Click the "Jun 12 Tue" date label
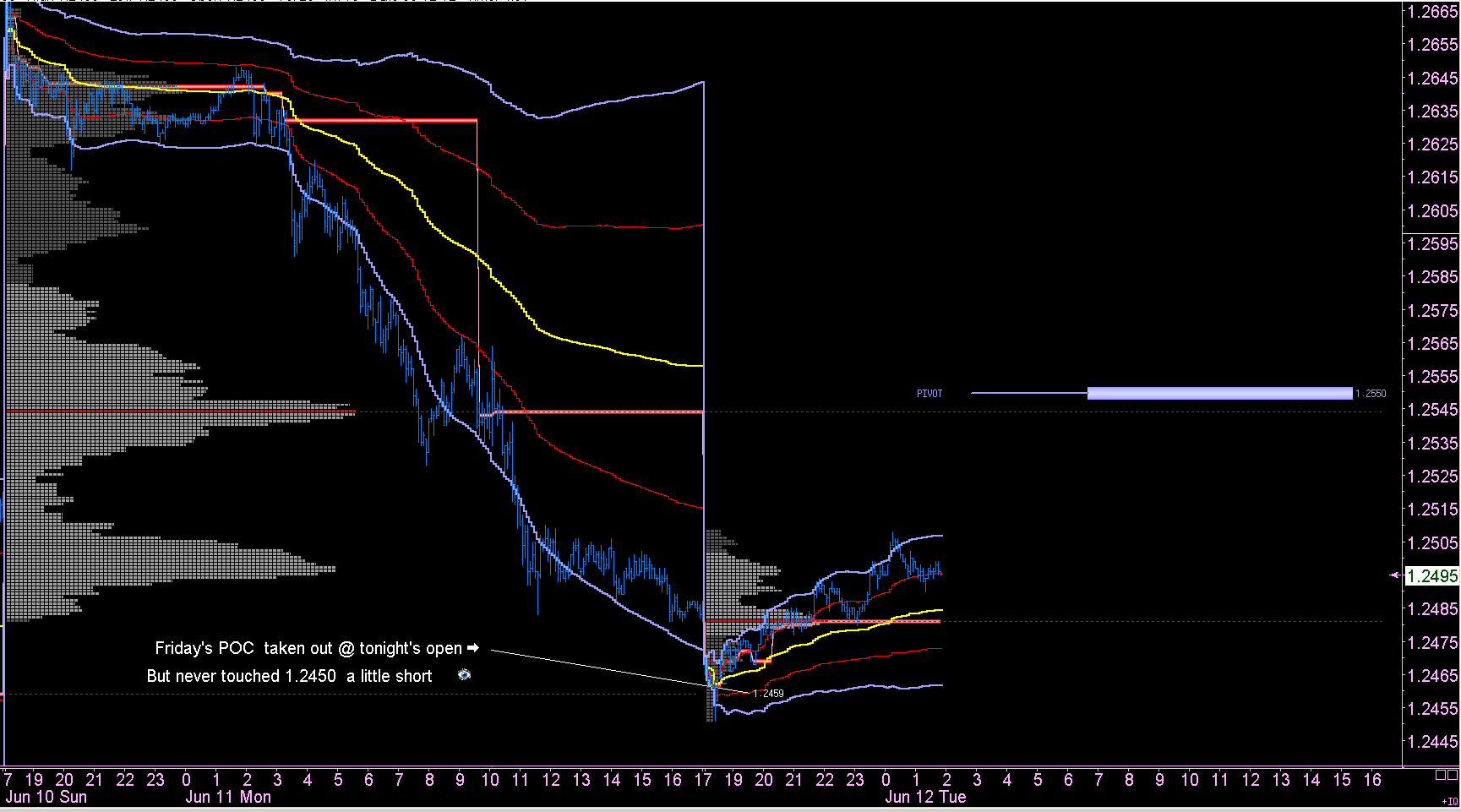The image size is (1461, 812). [925, 797]
